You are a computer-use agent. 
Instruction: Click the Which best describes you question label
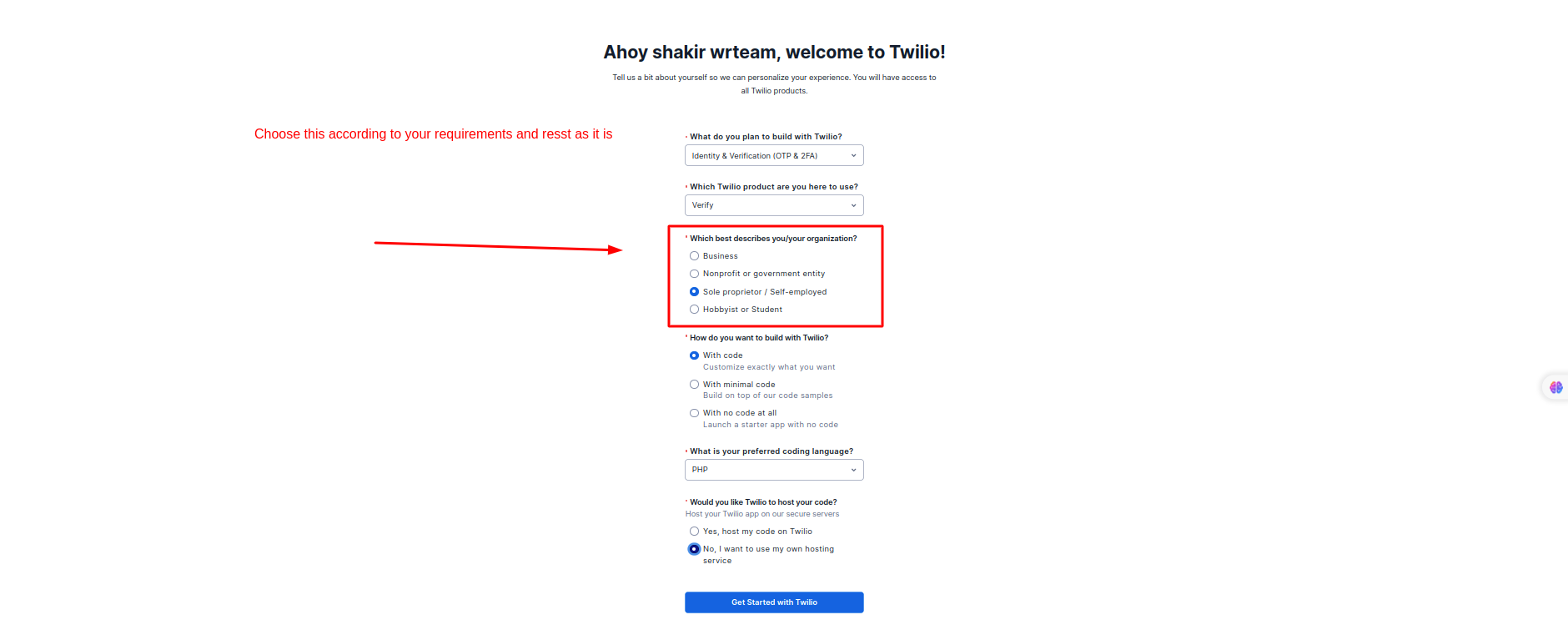click(773, 238)
